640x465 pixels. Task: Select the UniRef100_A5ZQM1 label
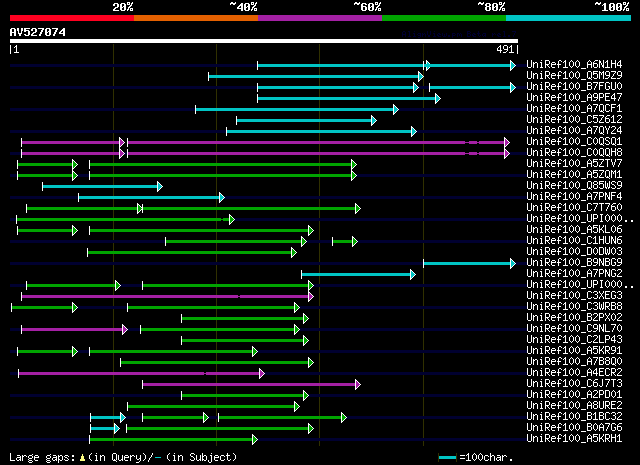point(574,175)
